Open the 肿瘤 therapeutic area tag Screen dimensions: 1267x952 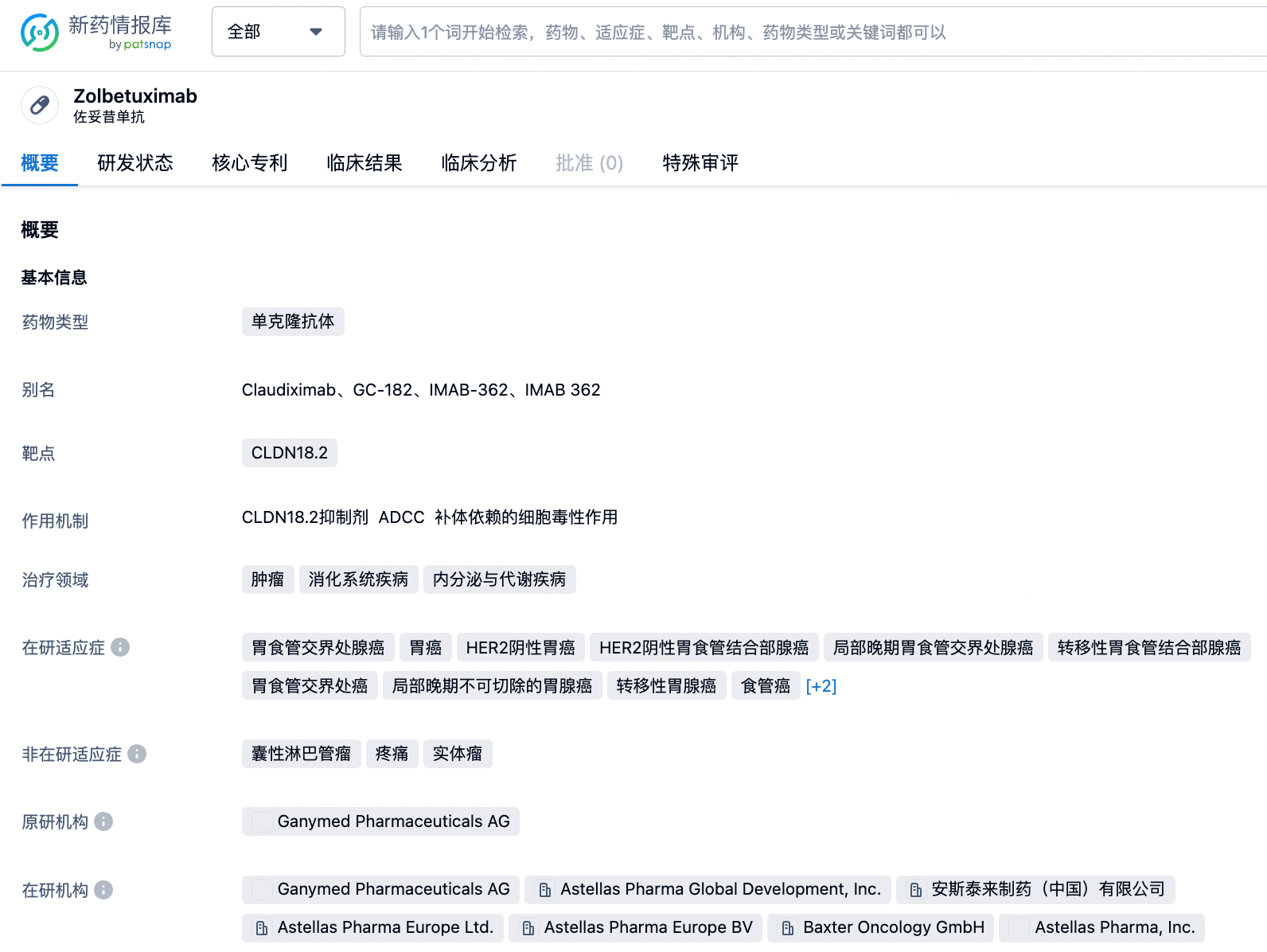pos(267,579)
